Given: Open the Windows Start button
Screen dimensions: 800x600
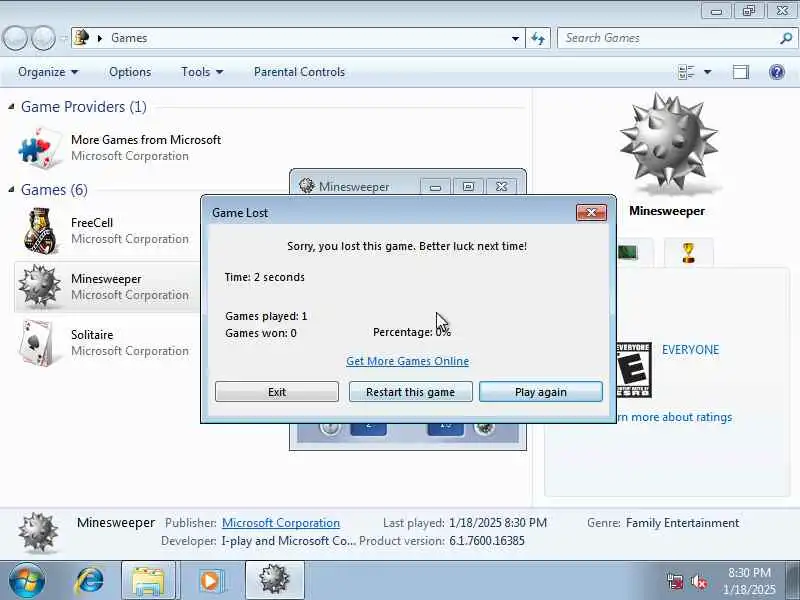Looking at the screenshot, I should (x=27, y=581).
